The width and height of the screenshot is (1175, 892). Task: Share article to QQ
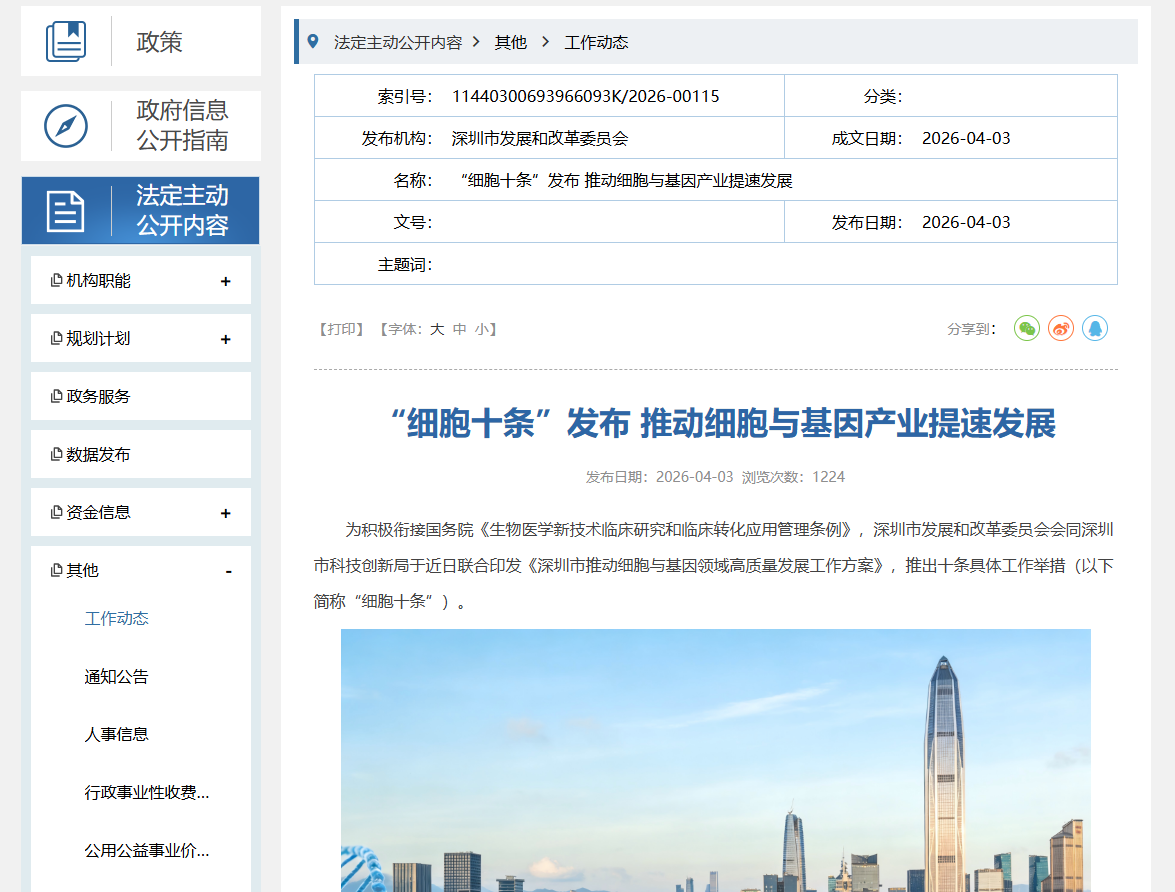(x=1095, y=328)
